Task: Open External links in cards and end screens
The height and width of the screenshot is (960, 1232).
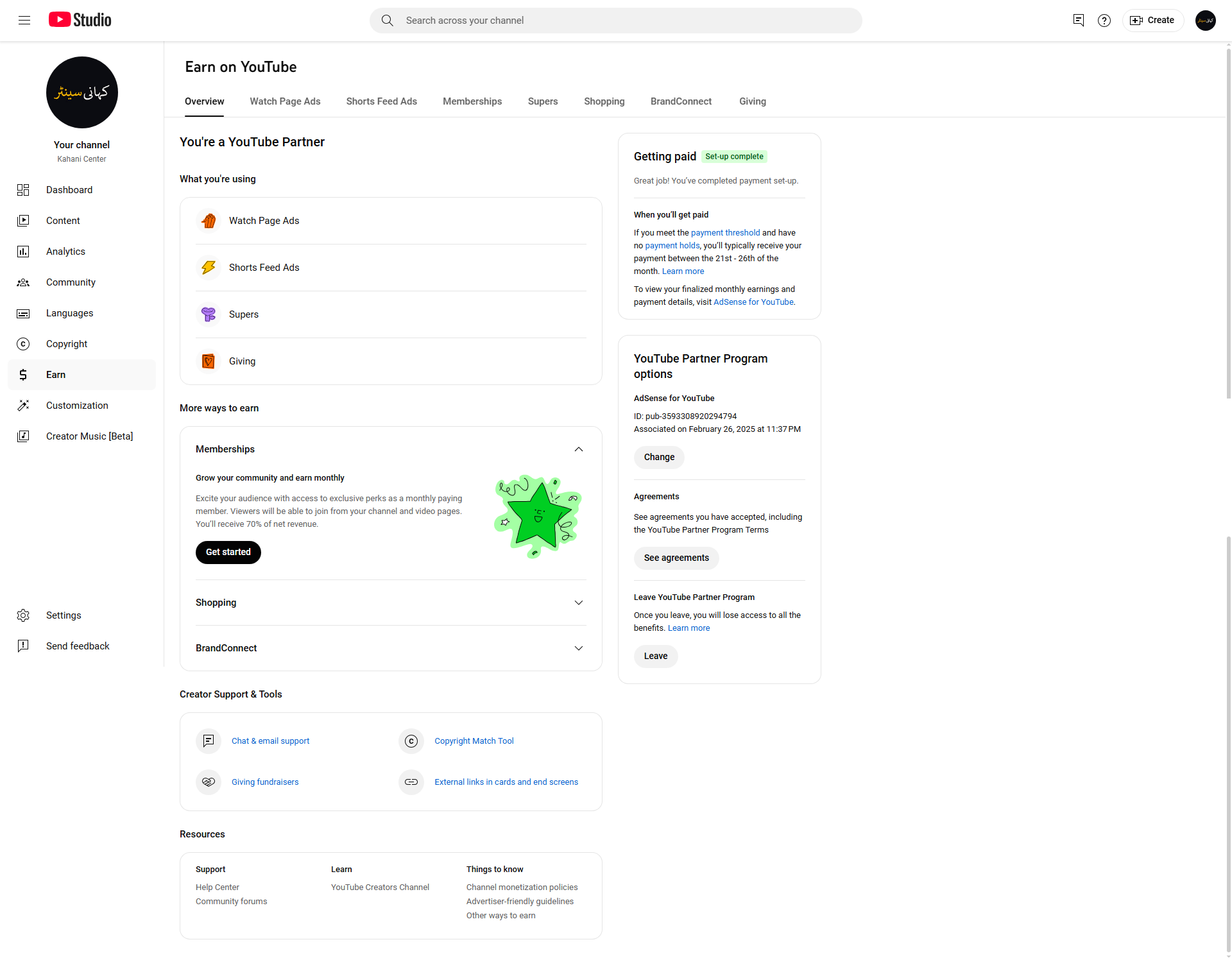Action: click(x=506, y=782)
